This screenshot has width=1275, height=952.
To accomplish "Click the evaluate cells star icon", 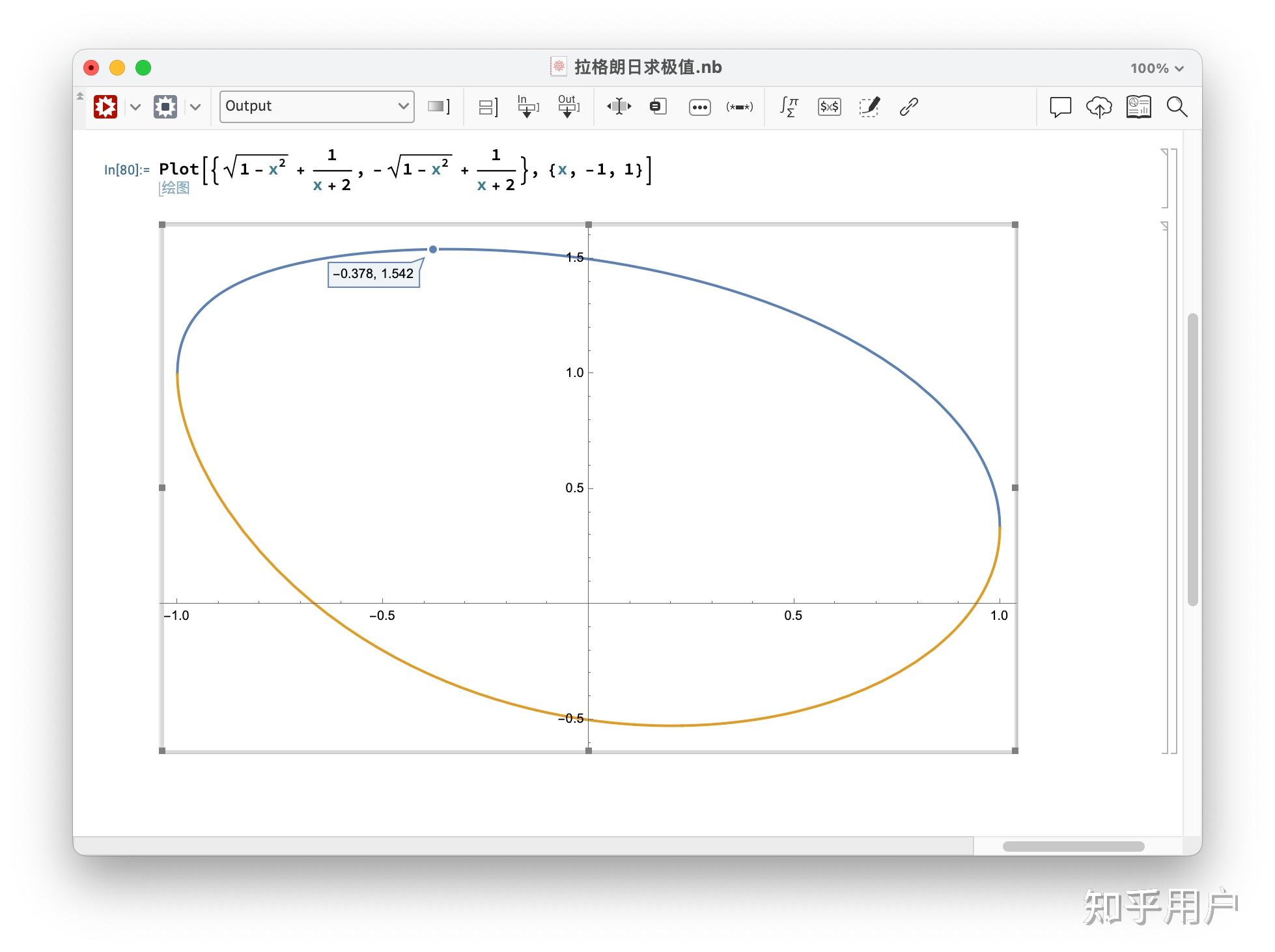I will (x=105, y=107).
